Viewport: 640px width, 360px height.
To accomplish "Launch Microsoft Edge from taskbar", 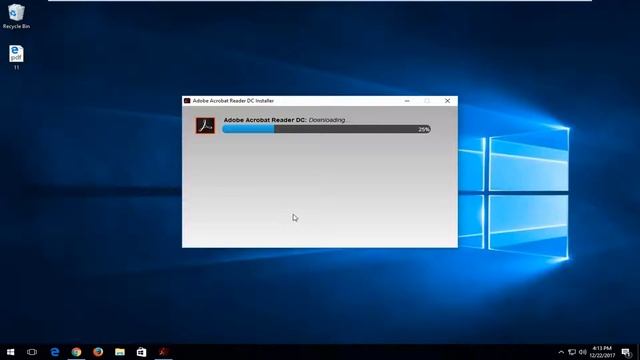I will [55, 352].
